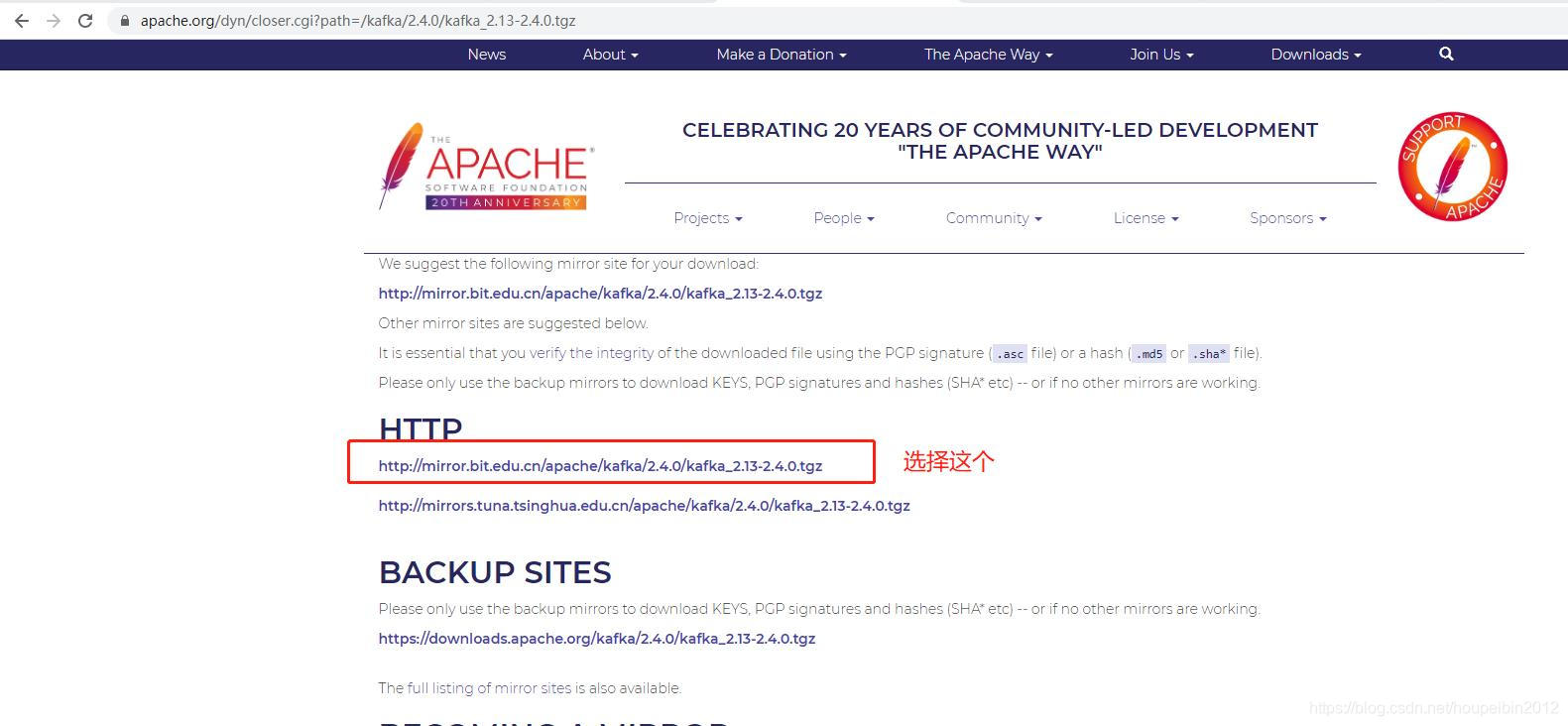This screenshot has width=1568, height=726.
Task: Open the Community dropdown menu
Action: pyautogui.click(x=994, y=218)
